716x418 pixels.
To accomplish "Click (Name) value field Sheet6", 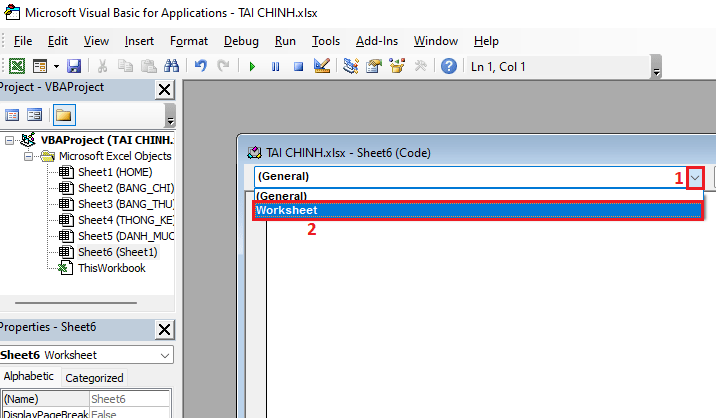I will pyautogui.click(x=129, y=399).
